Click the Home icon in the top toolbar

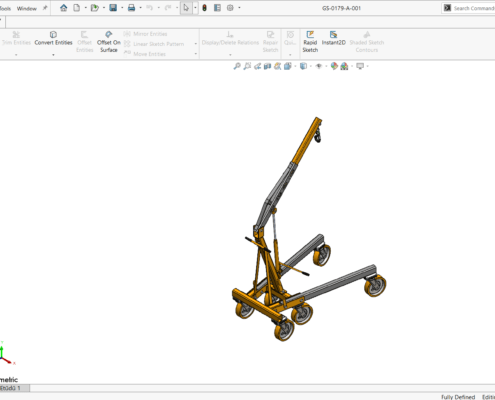(x=63, y=8)
